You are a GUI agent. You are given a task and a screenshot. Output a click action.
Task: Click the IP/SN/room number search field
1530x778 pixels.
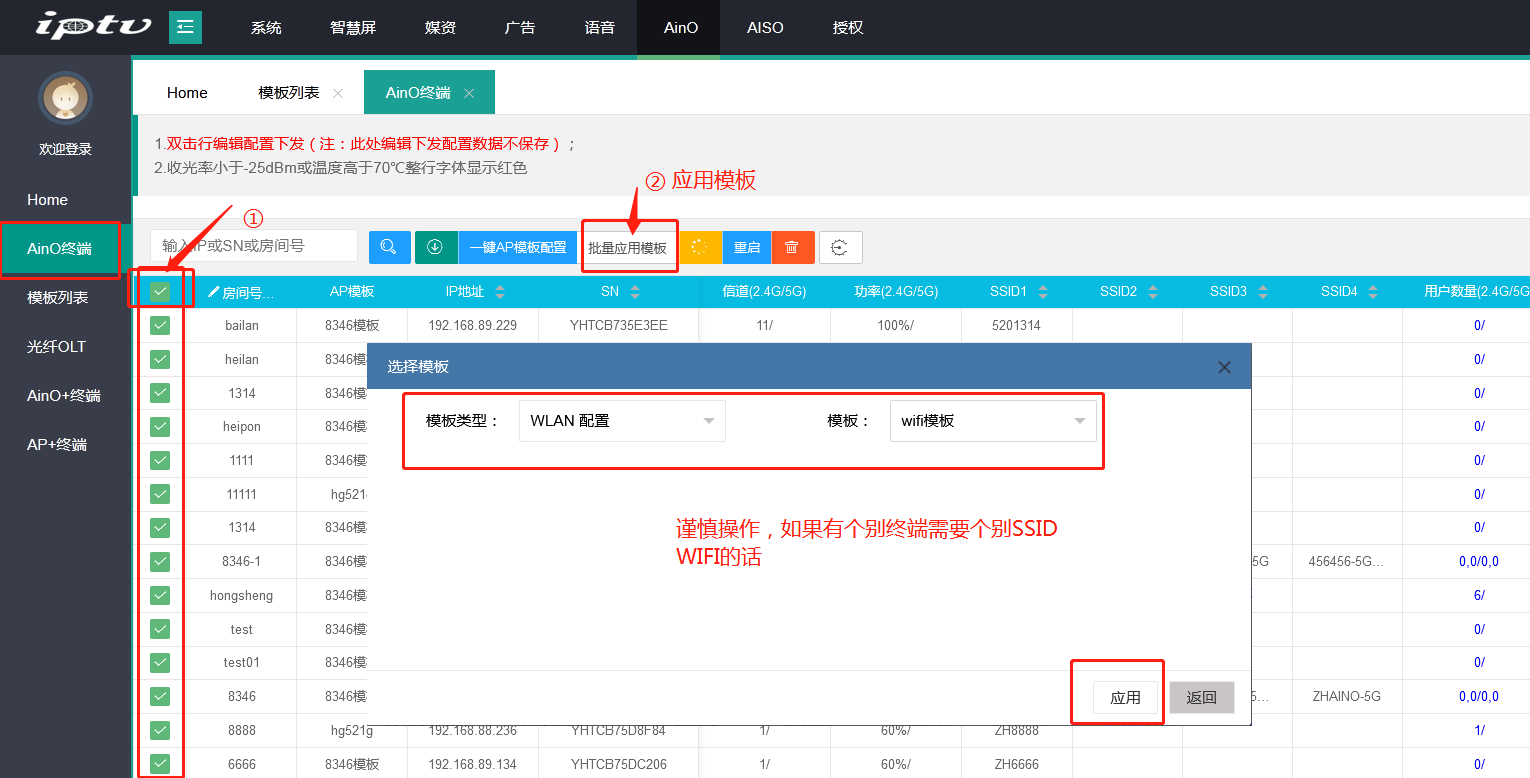pyautogui.click(x=254, y=246)
